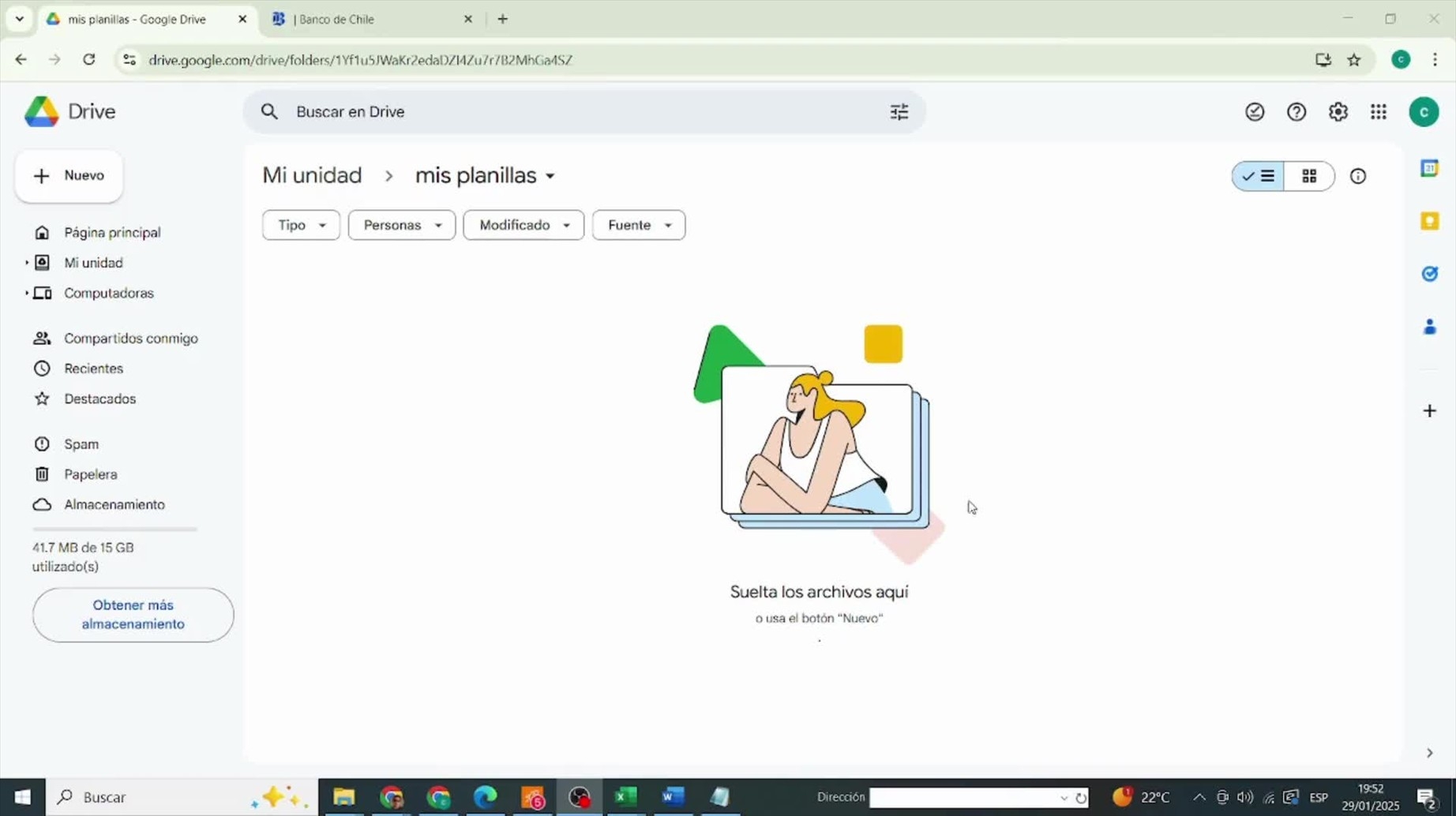The height and width of the screenshot is (816, 1456).
Task: Open advanced search filter options icon
Action: pos(899,112)
